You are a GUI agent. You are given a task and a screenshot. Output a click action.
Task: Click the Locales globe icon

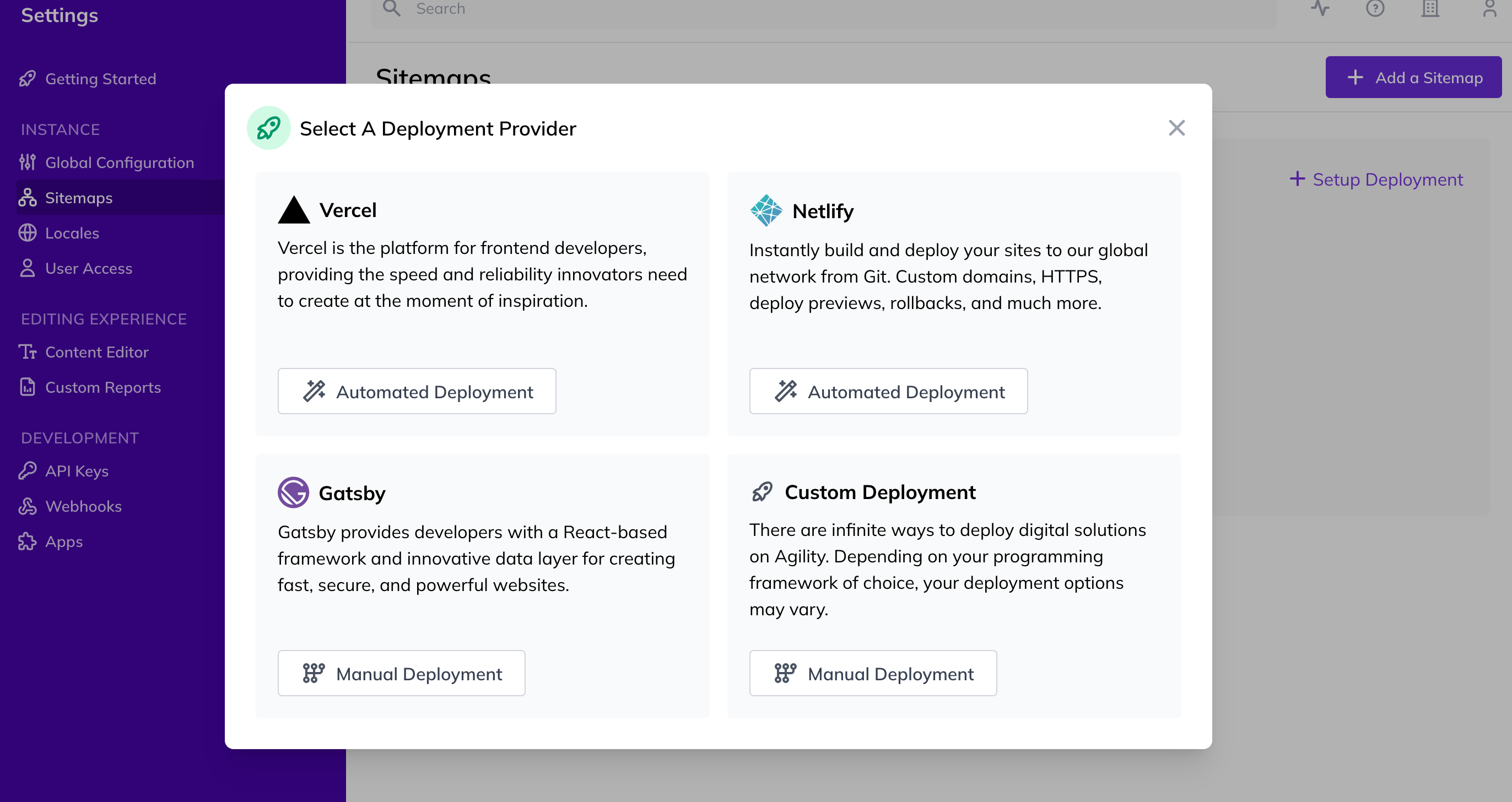click(27, 233)
